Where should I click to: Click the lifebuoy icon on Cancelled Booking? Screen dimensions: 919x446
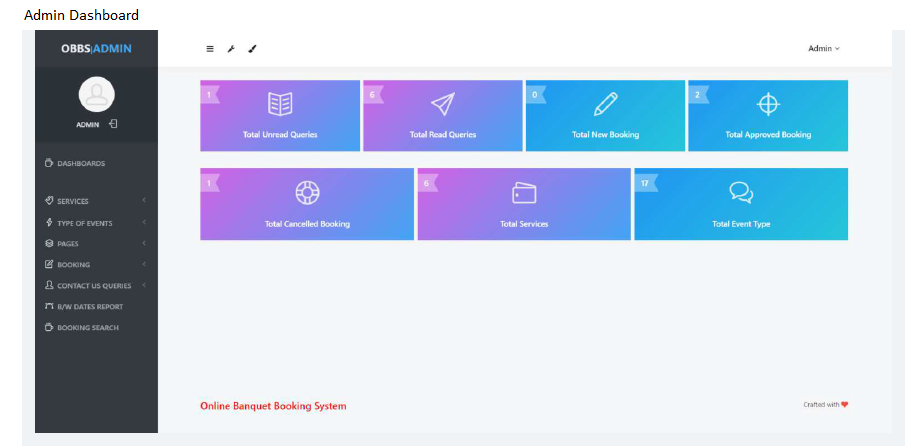(307, 192)
